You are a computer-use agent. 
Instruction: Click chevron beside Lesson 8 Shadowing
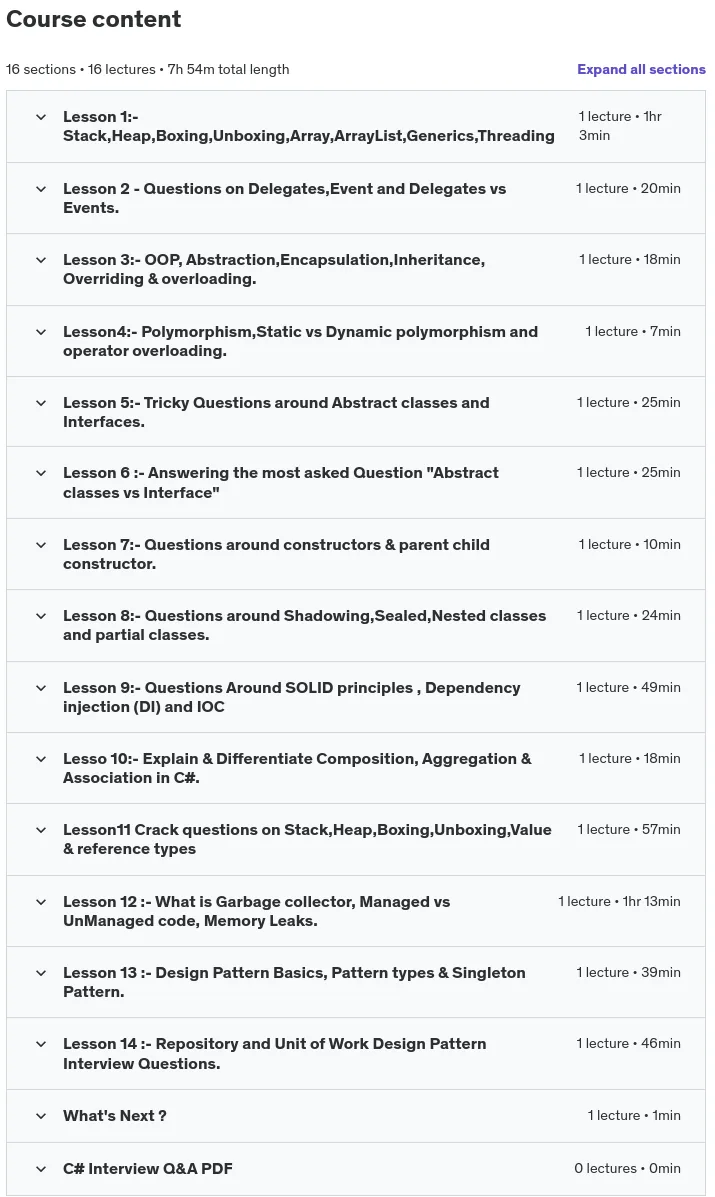click(41, 615)
